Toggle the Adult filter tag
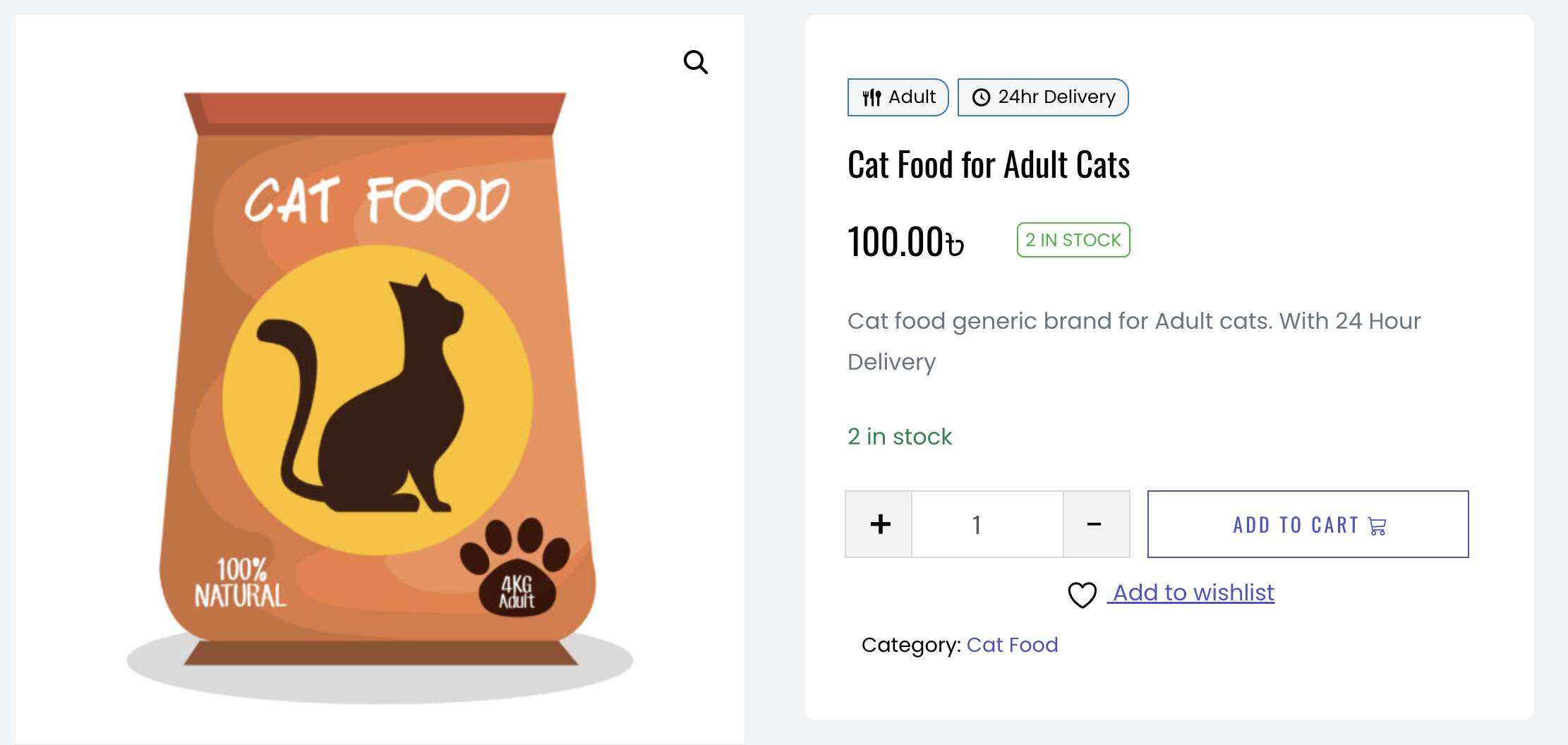 898,97
